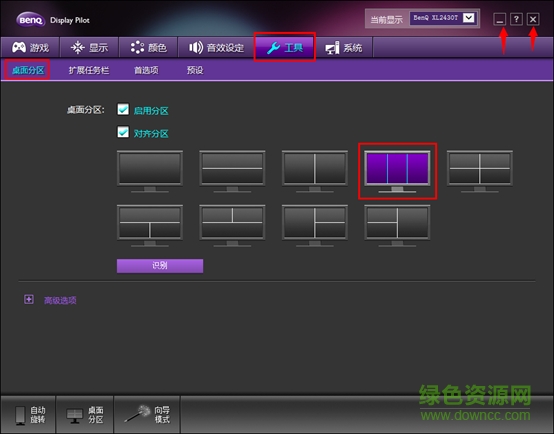Click the wrench icon on 工具 tab
The width and height of the screenshot is (554, 434).
[273, 48]
